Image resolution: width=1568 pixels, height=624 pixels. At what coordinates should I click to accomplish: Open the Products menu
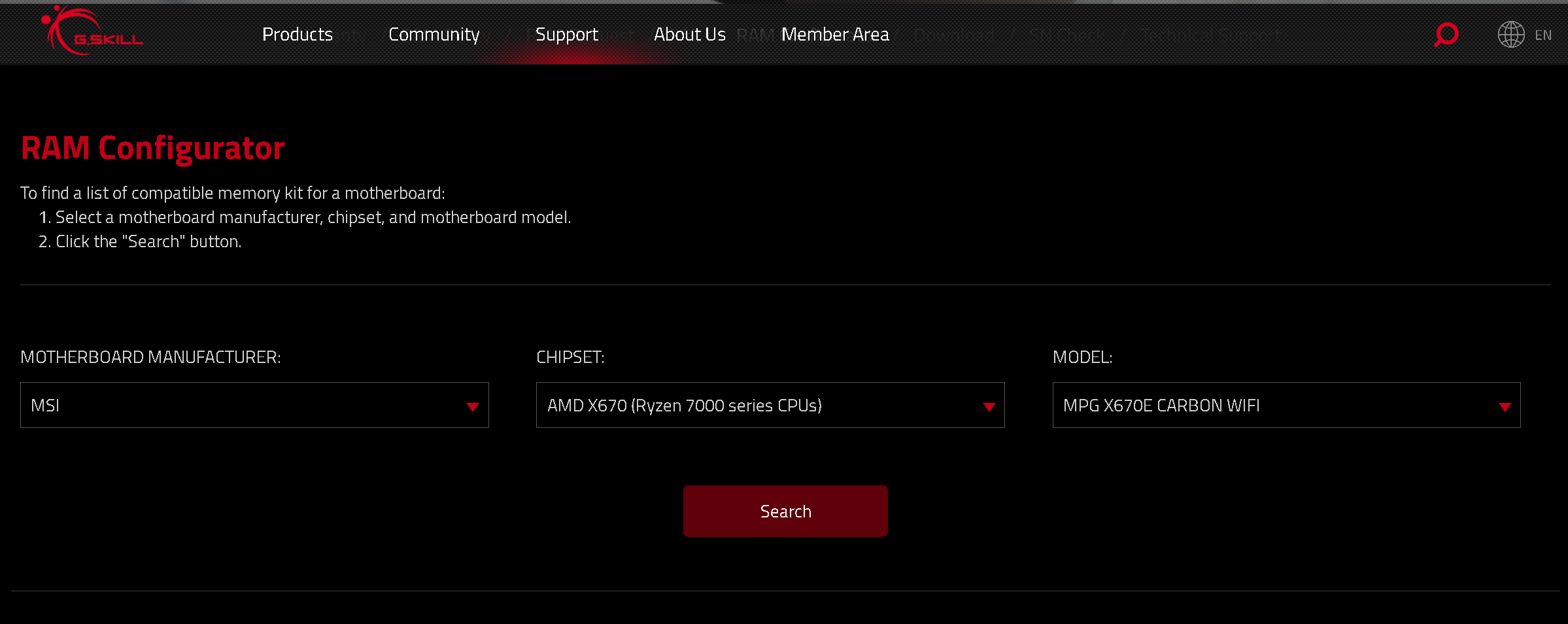tap(298, 34)
